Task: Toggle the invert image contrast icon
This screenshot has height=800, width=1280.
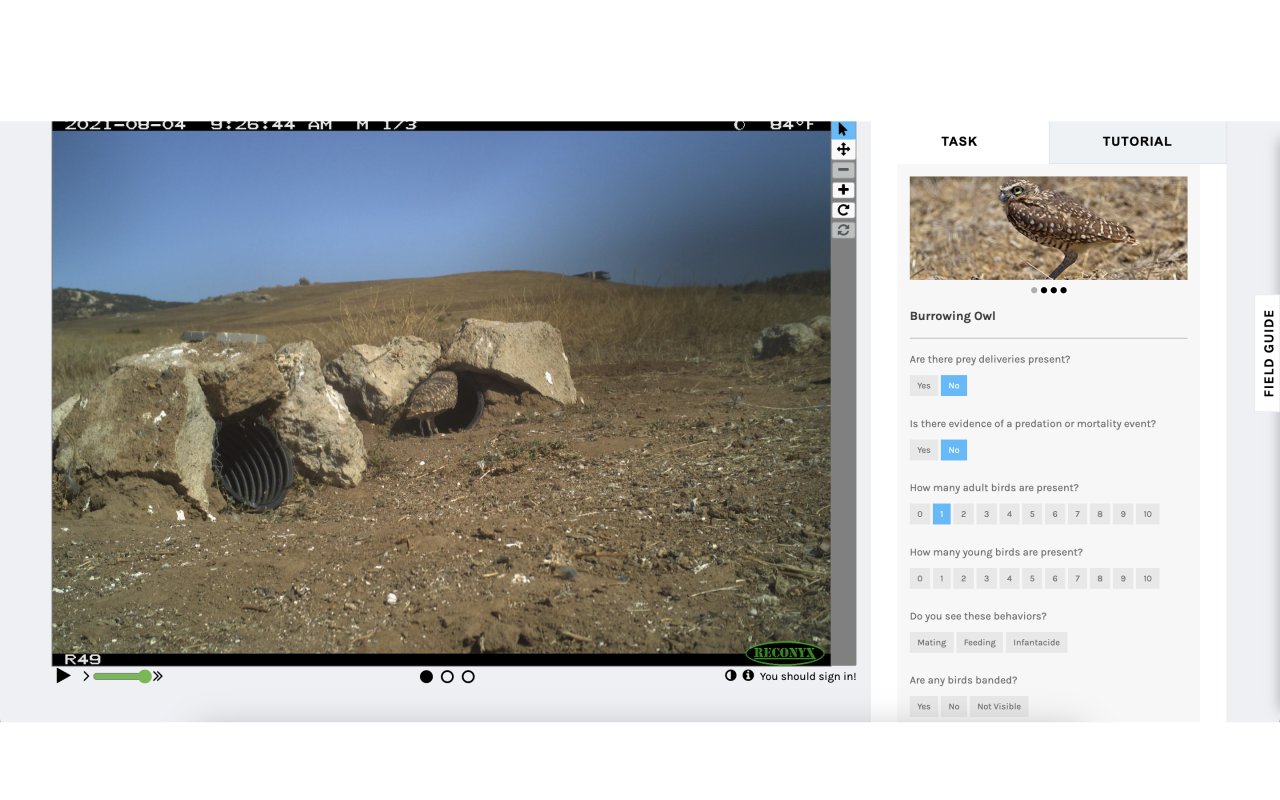Action: coord(731,676)
